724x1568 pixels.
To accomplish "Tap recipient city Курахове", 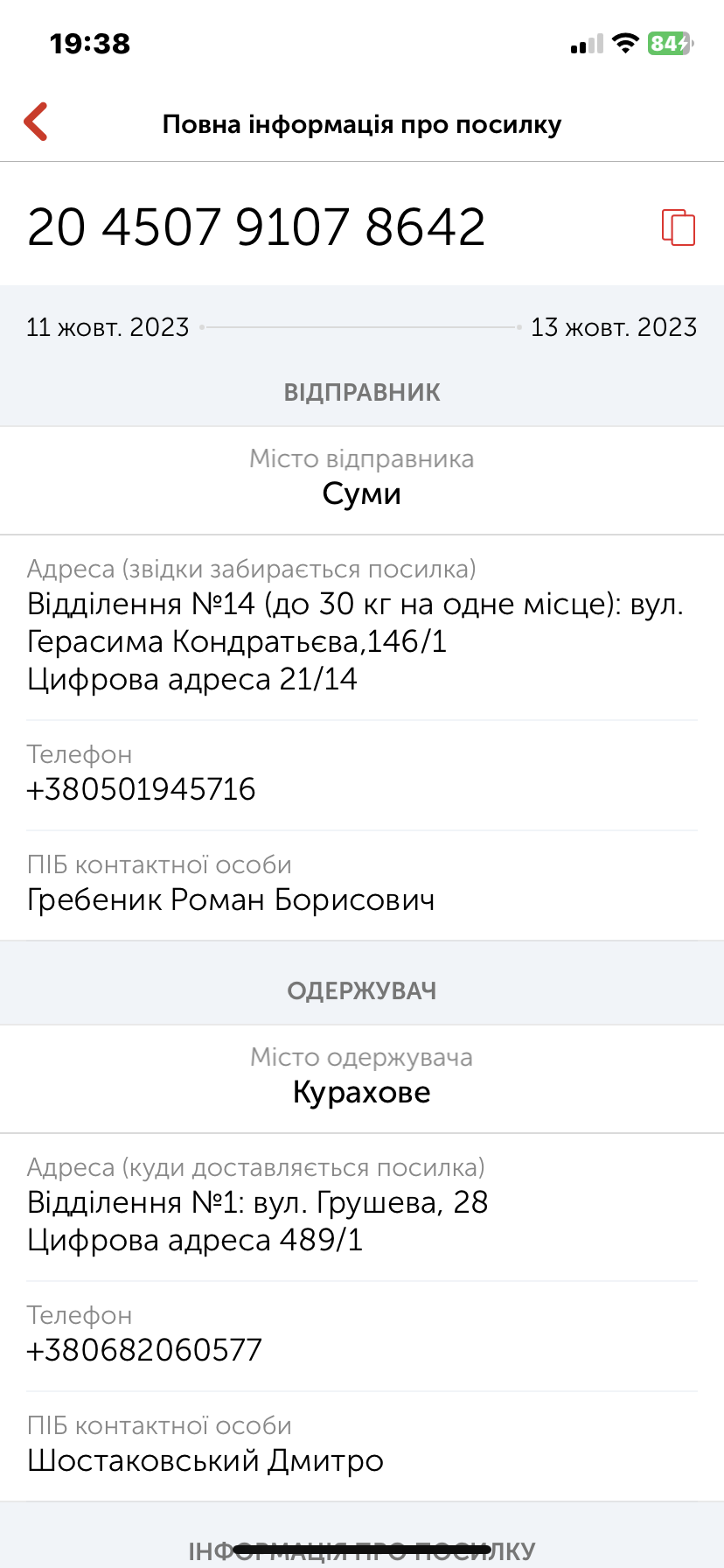I will click(x=362, y=1093).
